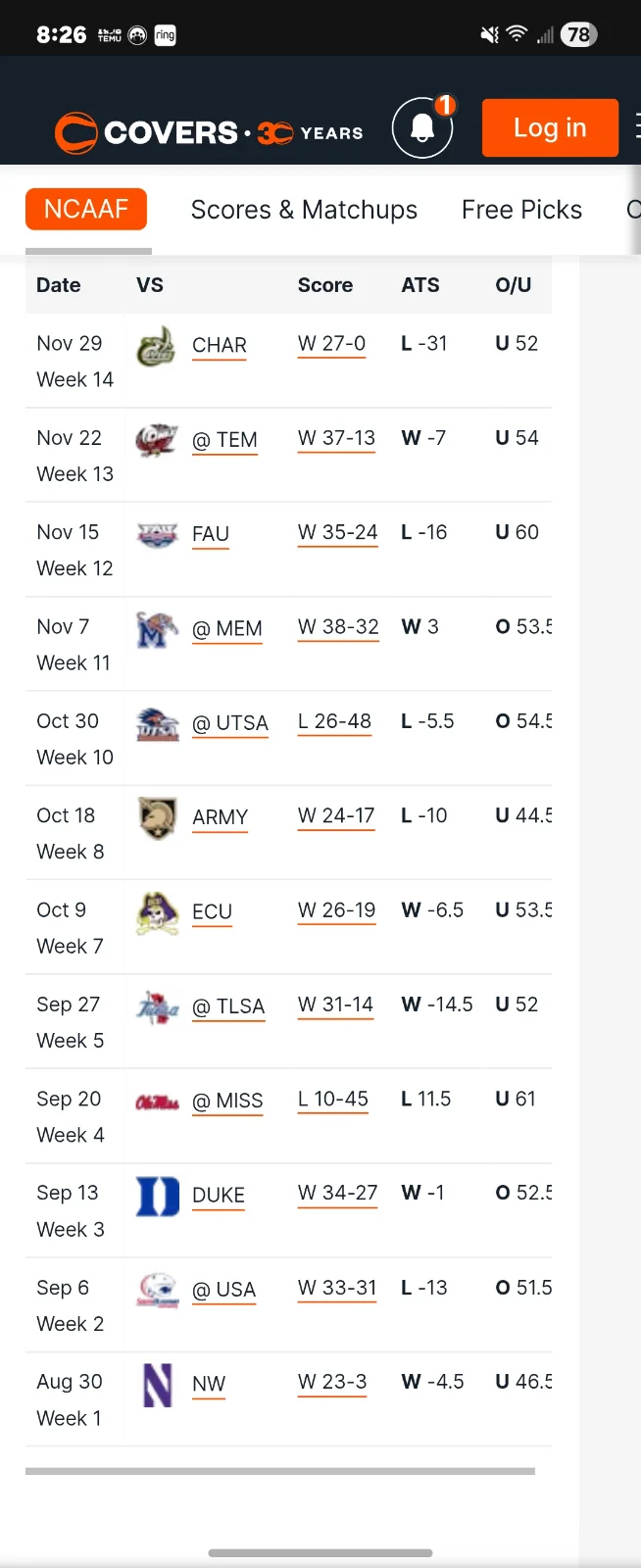Tap the Charlotte team logo
The image size is (641, 1568).
click(157, 346)
